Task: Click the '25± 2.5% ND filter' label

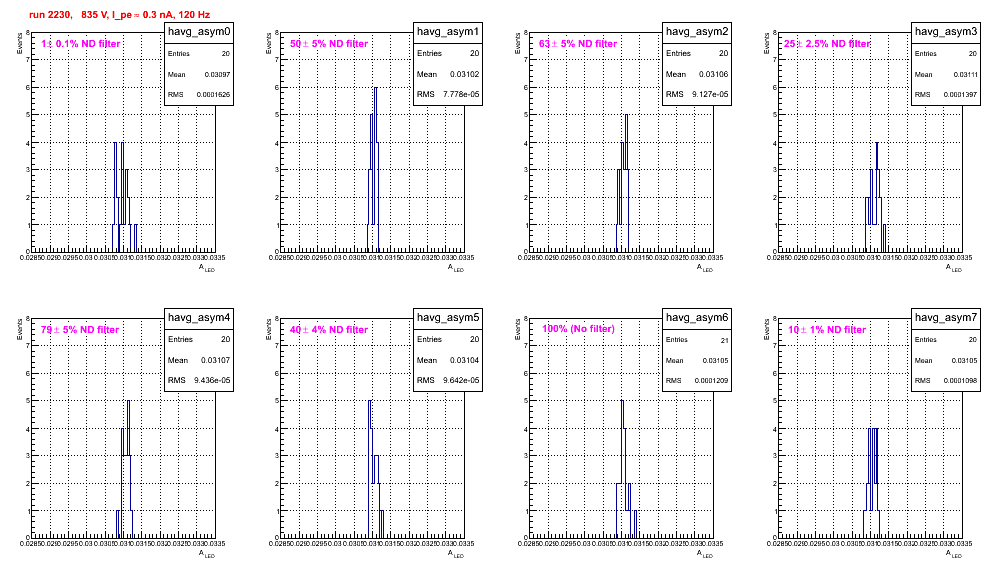Action: click(827, 44)
